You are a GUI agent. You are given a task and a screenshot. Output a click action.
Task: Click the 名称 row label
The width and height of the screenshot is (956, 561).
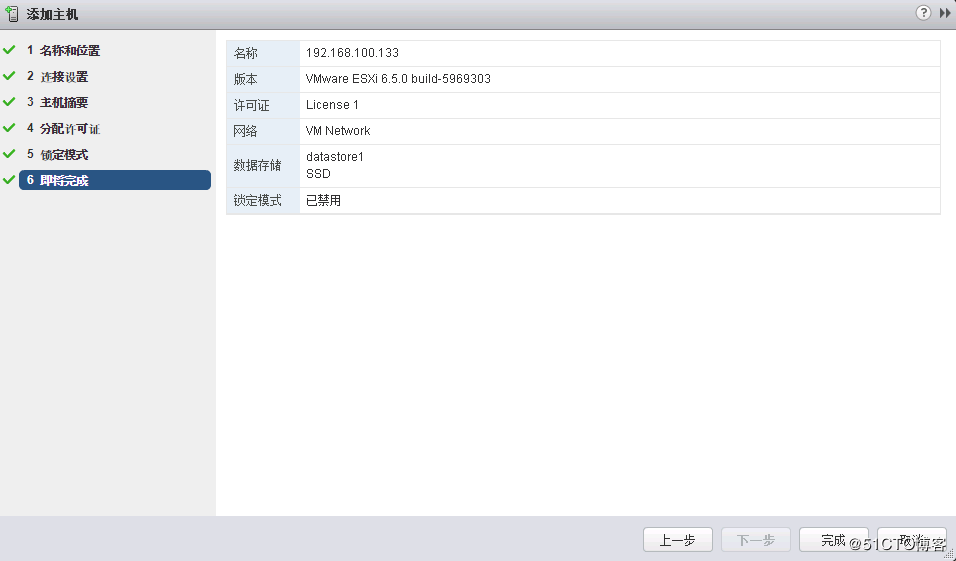coord(246,54)
